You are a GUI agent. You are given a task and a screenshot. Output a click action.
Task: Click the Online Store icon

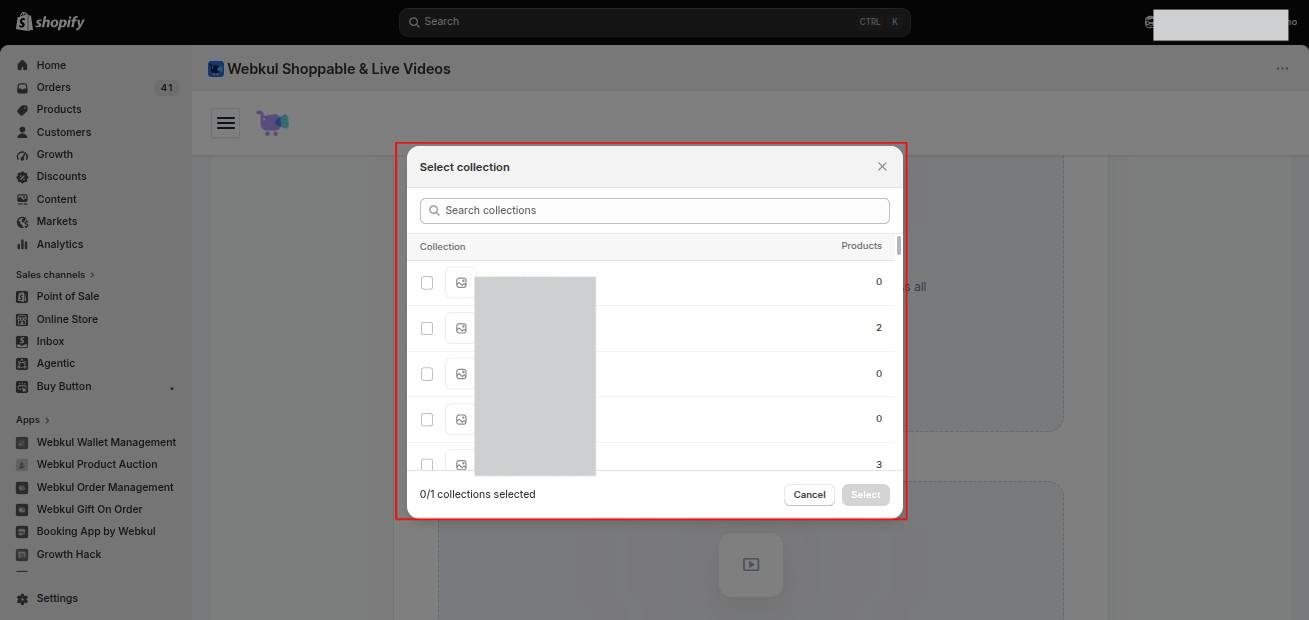pyautogui.click(x=23, y=319)
